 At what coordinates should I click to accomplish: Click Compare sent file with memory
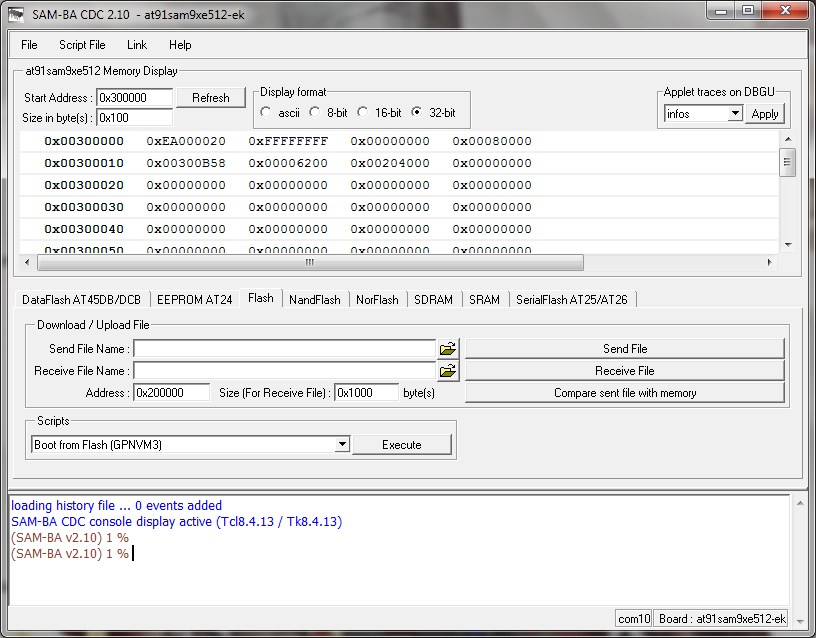point(625,393)
